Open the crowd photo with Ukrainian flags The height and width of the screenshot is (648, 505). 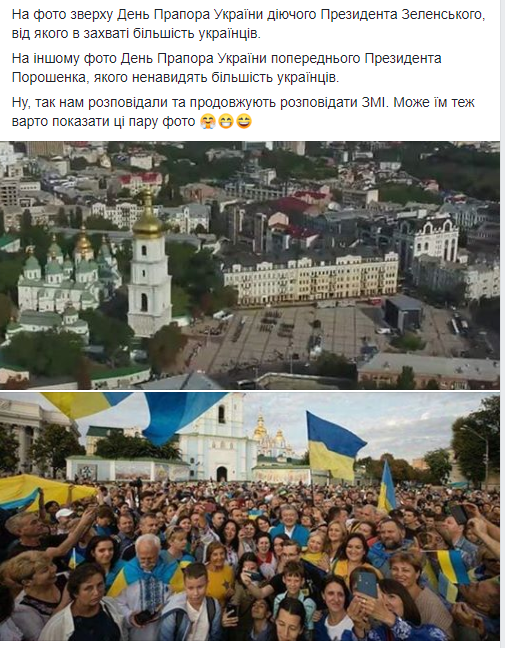point(250,516)
